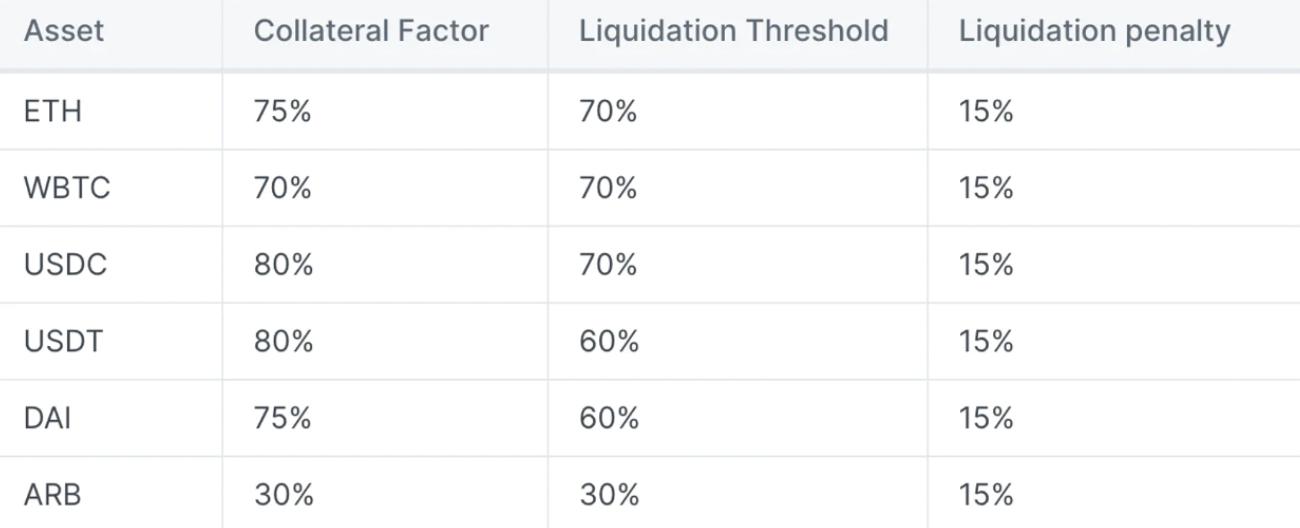Viewport: 1300px width, 528px height.
Task: Click USDT's 60% Liquidation Threshold value
Action: [608, 342]
